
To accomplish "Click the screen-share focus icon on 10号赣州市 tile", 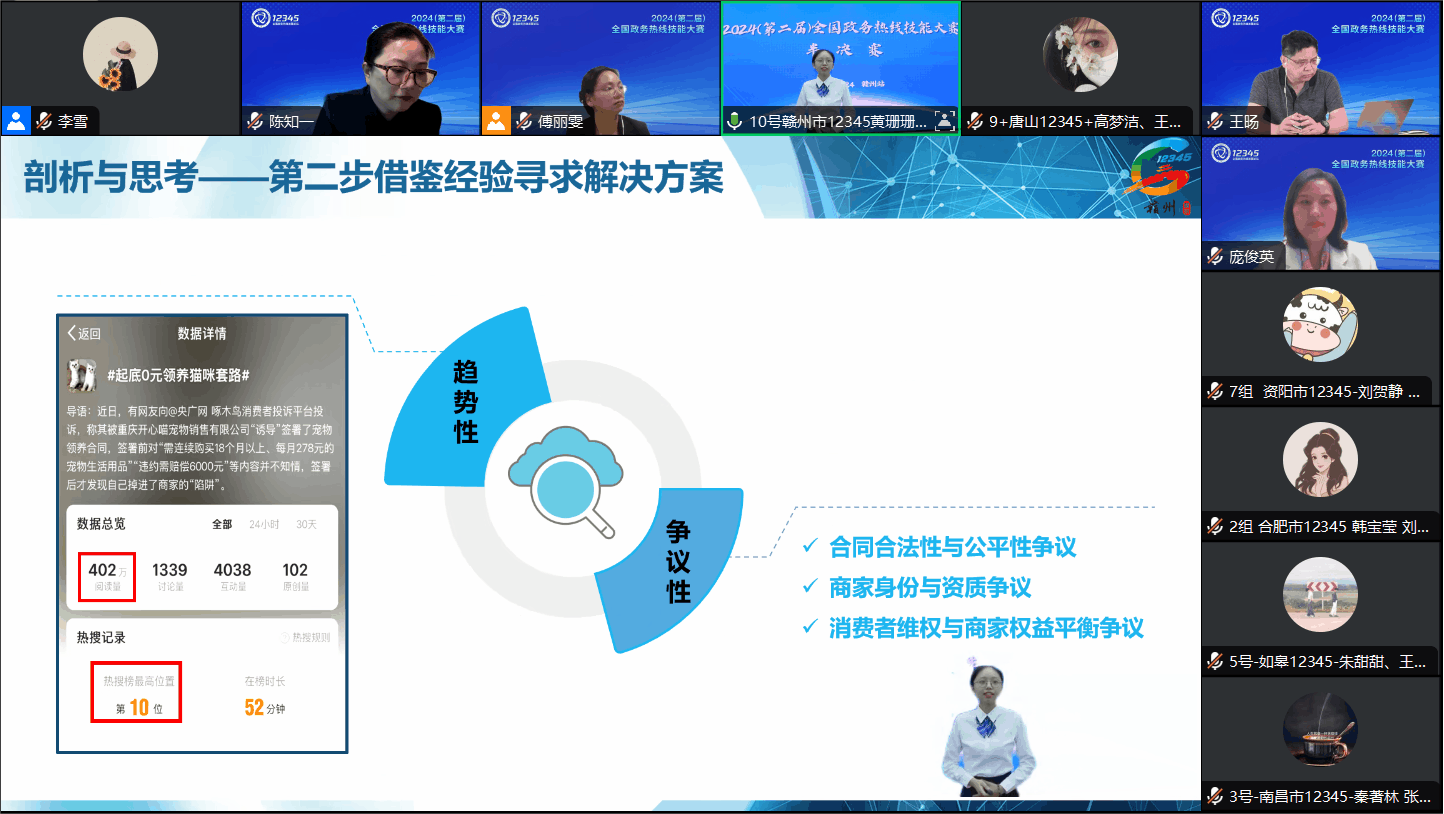I will tap(943, 122).
